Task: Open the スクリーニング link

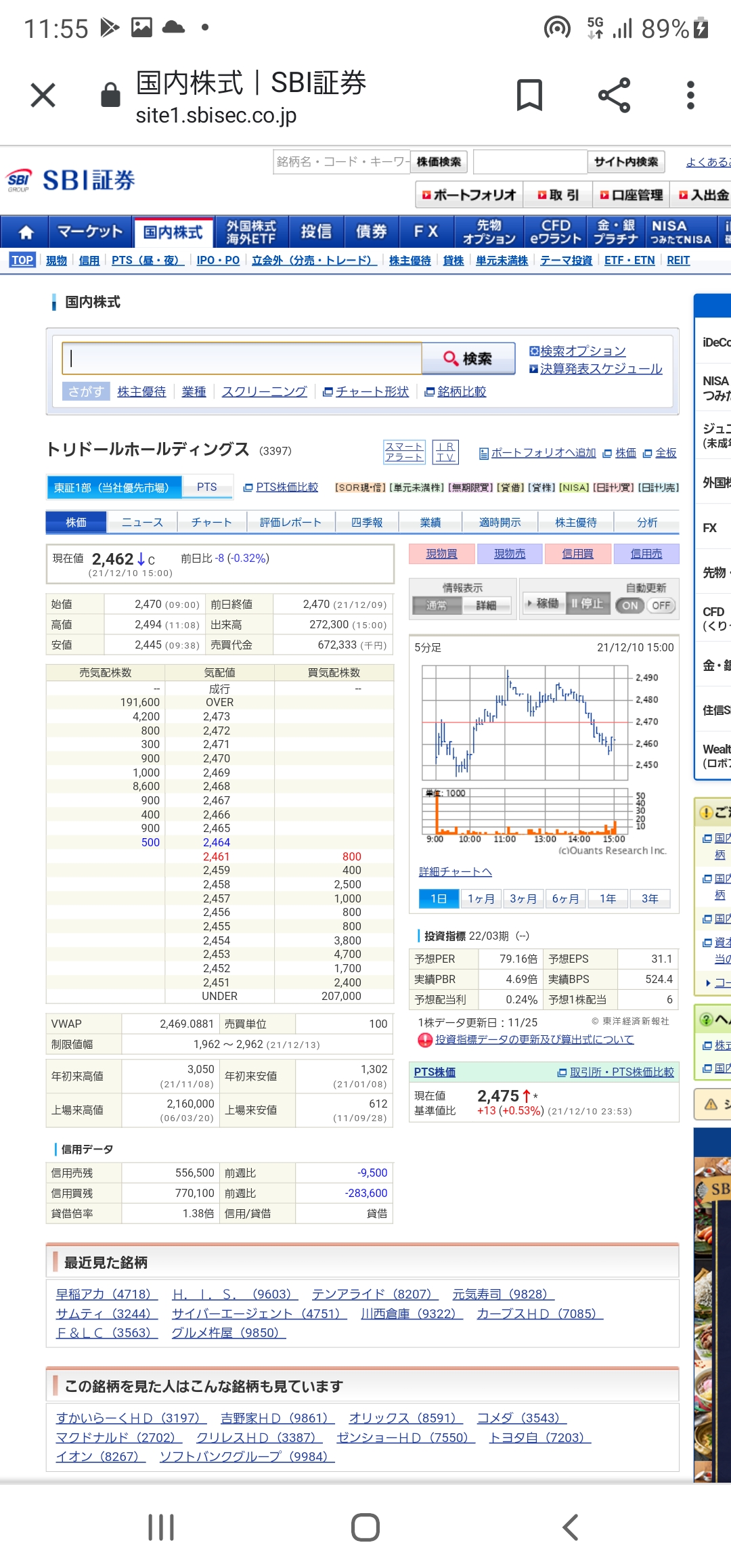Action: point(264,391)
